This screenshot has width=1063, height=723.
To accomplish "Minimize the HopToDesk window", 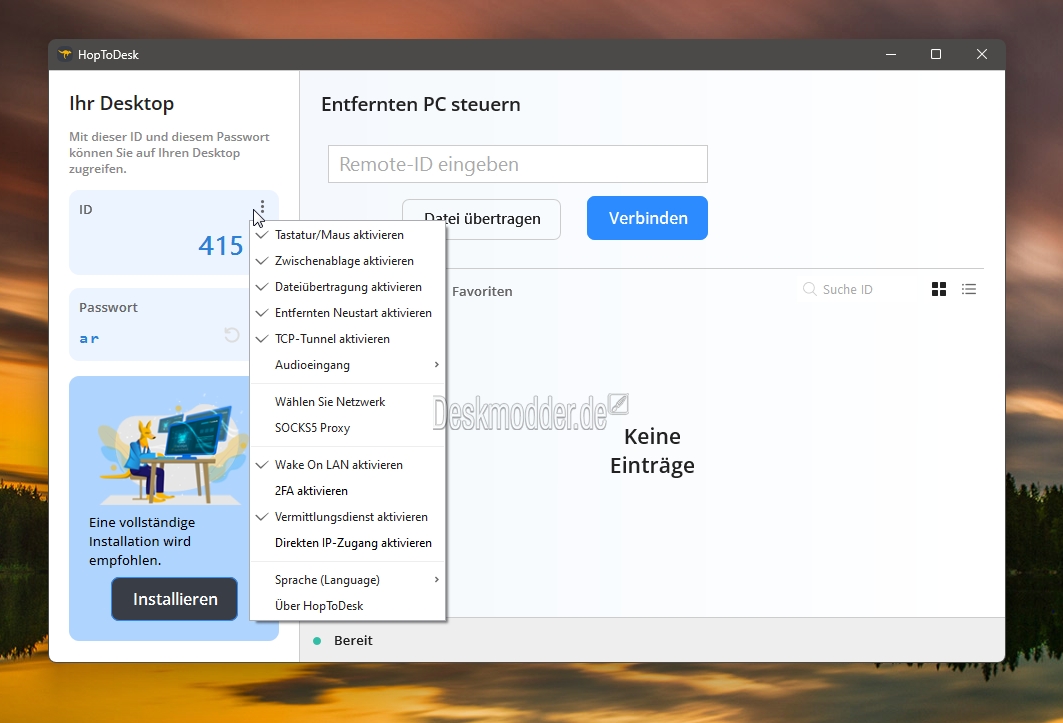I will (891, 54).
